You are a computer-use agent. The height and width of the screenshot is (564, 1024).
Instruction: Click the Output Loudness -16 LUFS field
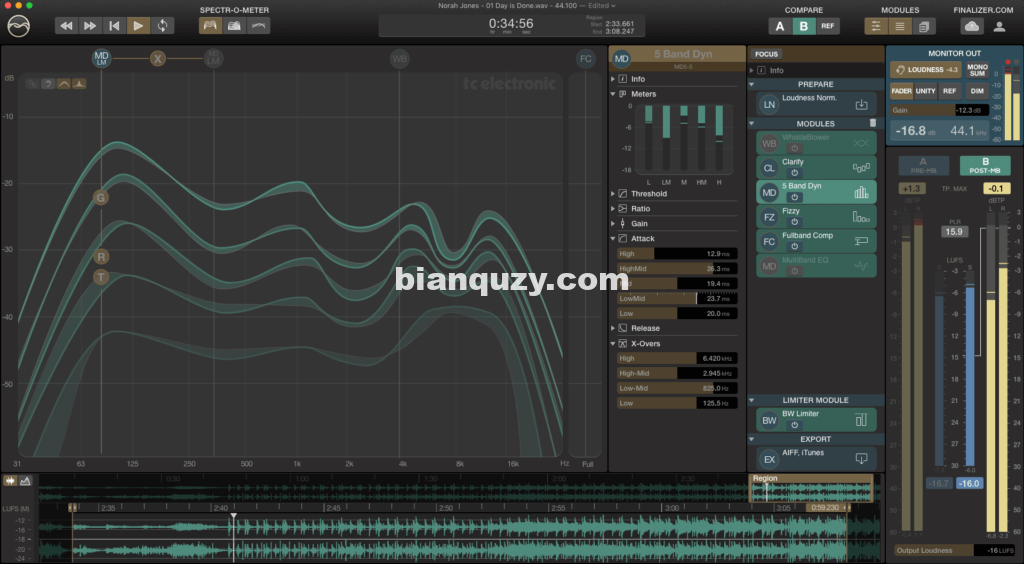954,550
